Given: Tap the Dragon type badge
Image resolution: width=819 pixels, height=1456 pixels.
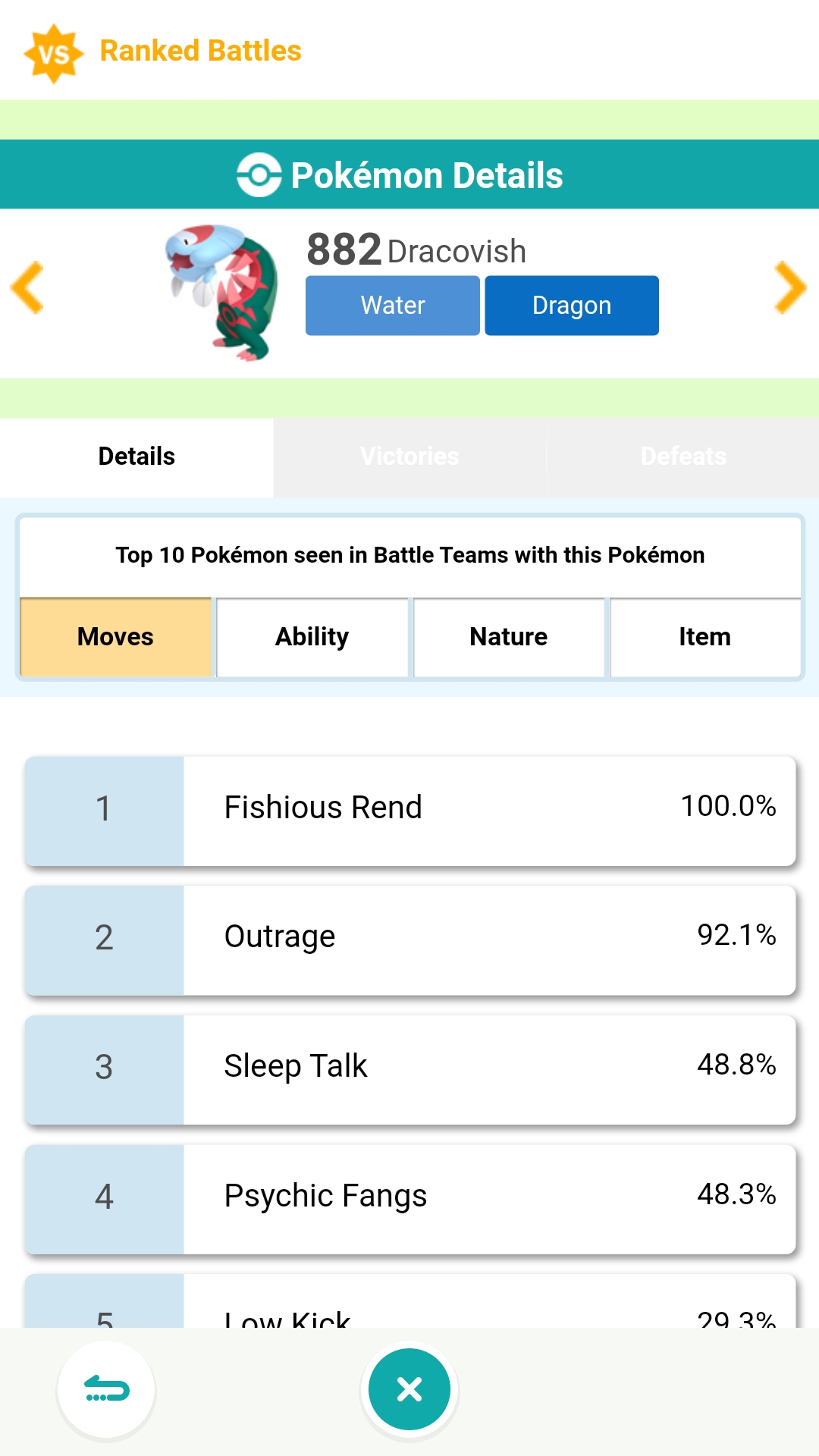Looking at the screenshot, I should [x=571, y=306].
